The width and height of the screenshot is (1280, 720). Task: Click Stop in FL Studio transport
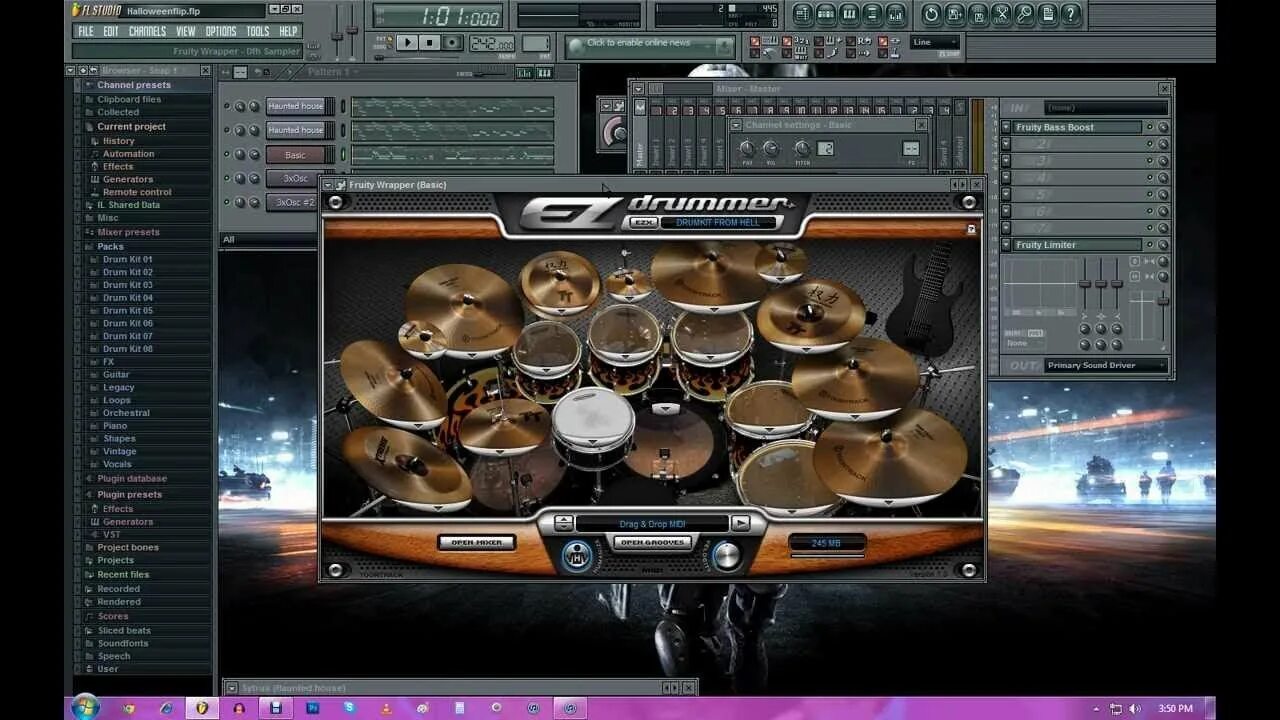429,42
